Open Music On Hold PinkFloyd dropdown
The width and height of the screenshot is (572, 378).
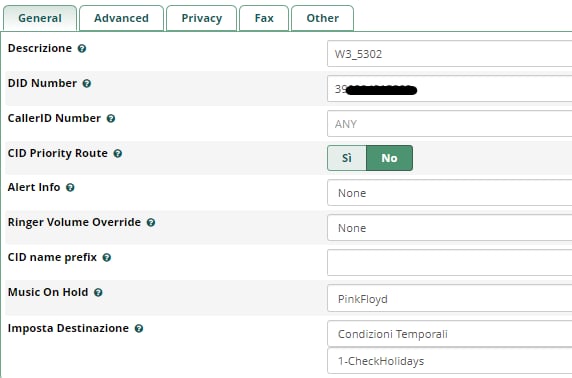click(x=449, y=299)
